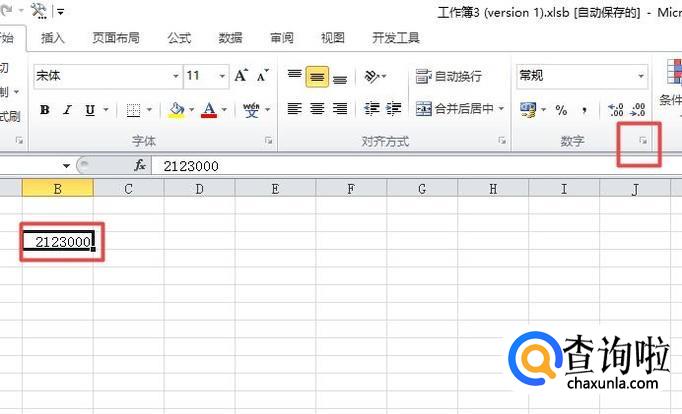Set top vertical alignment

(294, 77)
